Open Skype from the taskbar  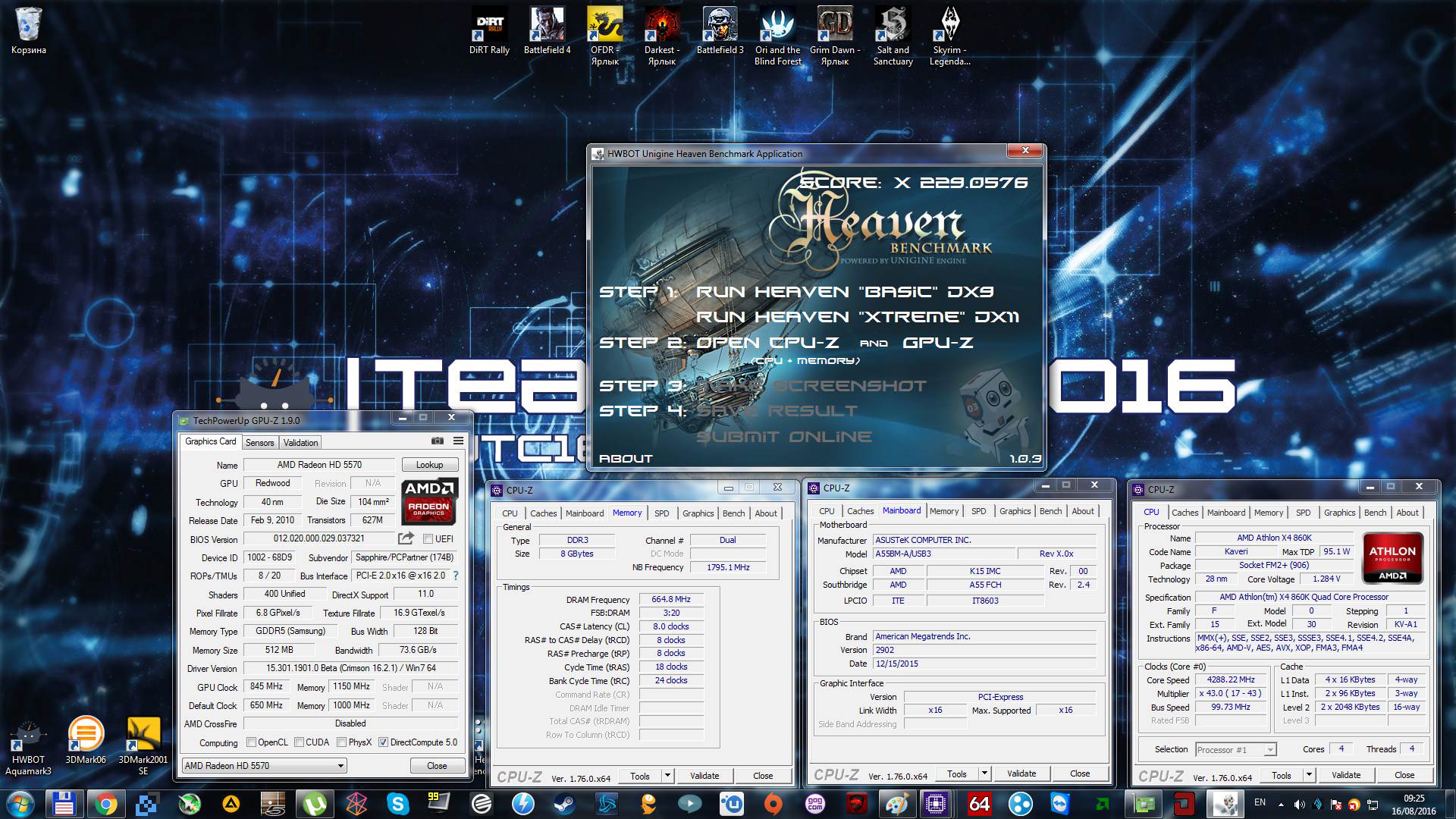[397, 804]
